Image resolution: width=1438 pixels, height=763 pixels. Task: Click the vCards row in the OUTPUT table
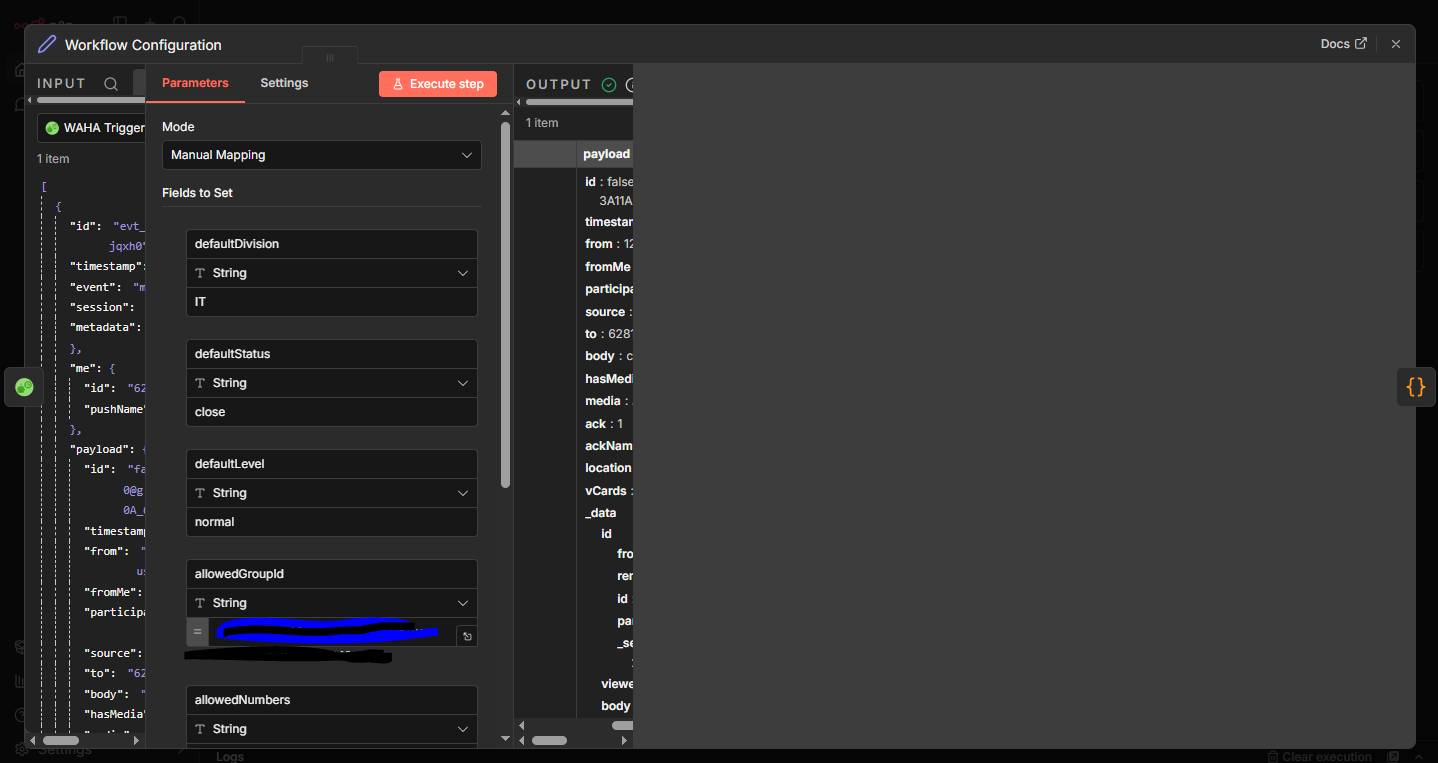pyautogui.click(x=608, y=491)
